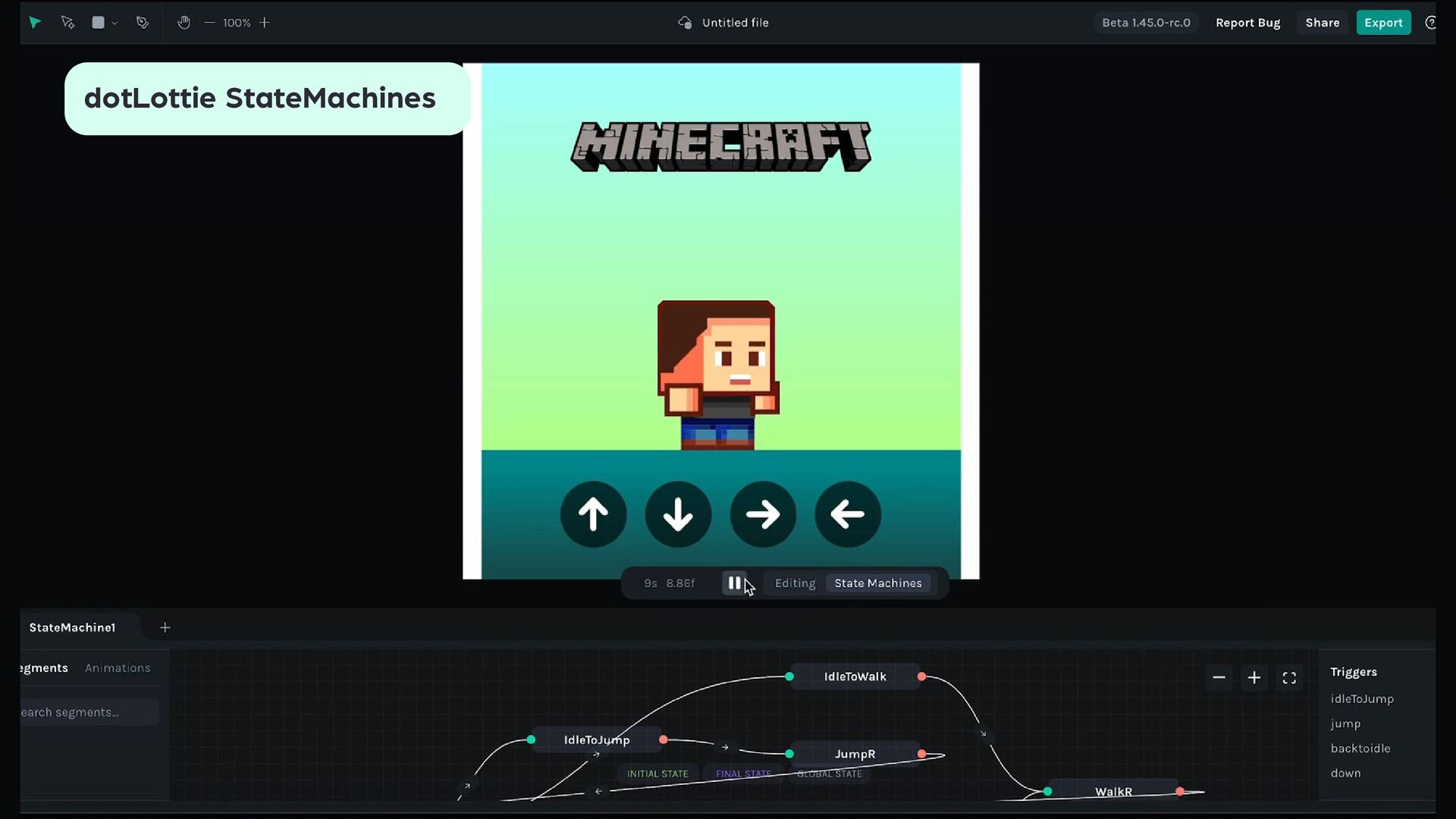Zoom out canvas with minus icon

point(209,23)
